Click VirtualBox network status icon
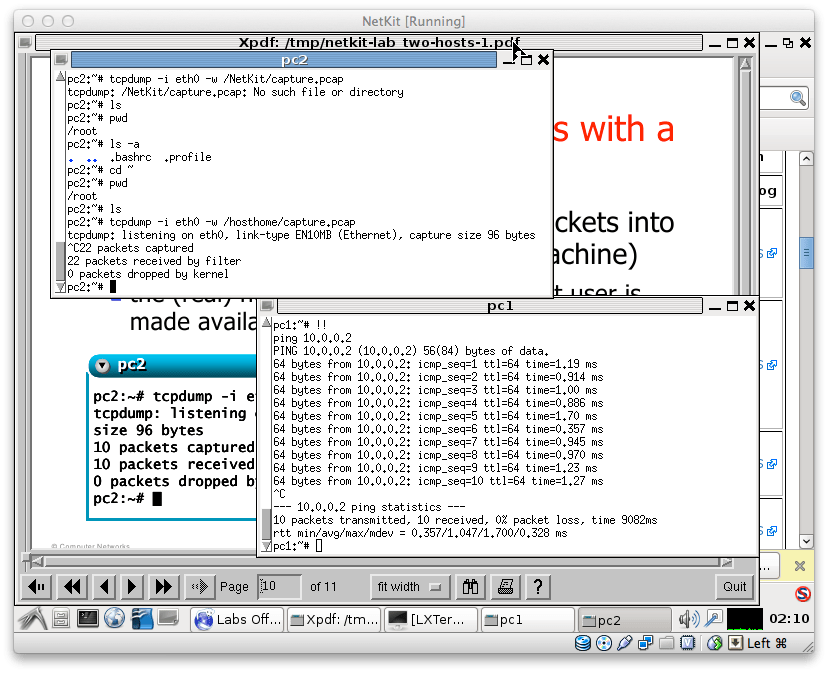 point(645,643)
